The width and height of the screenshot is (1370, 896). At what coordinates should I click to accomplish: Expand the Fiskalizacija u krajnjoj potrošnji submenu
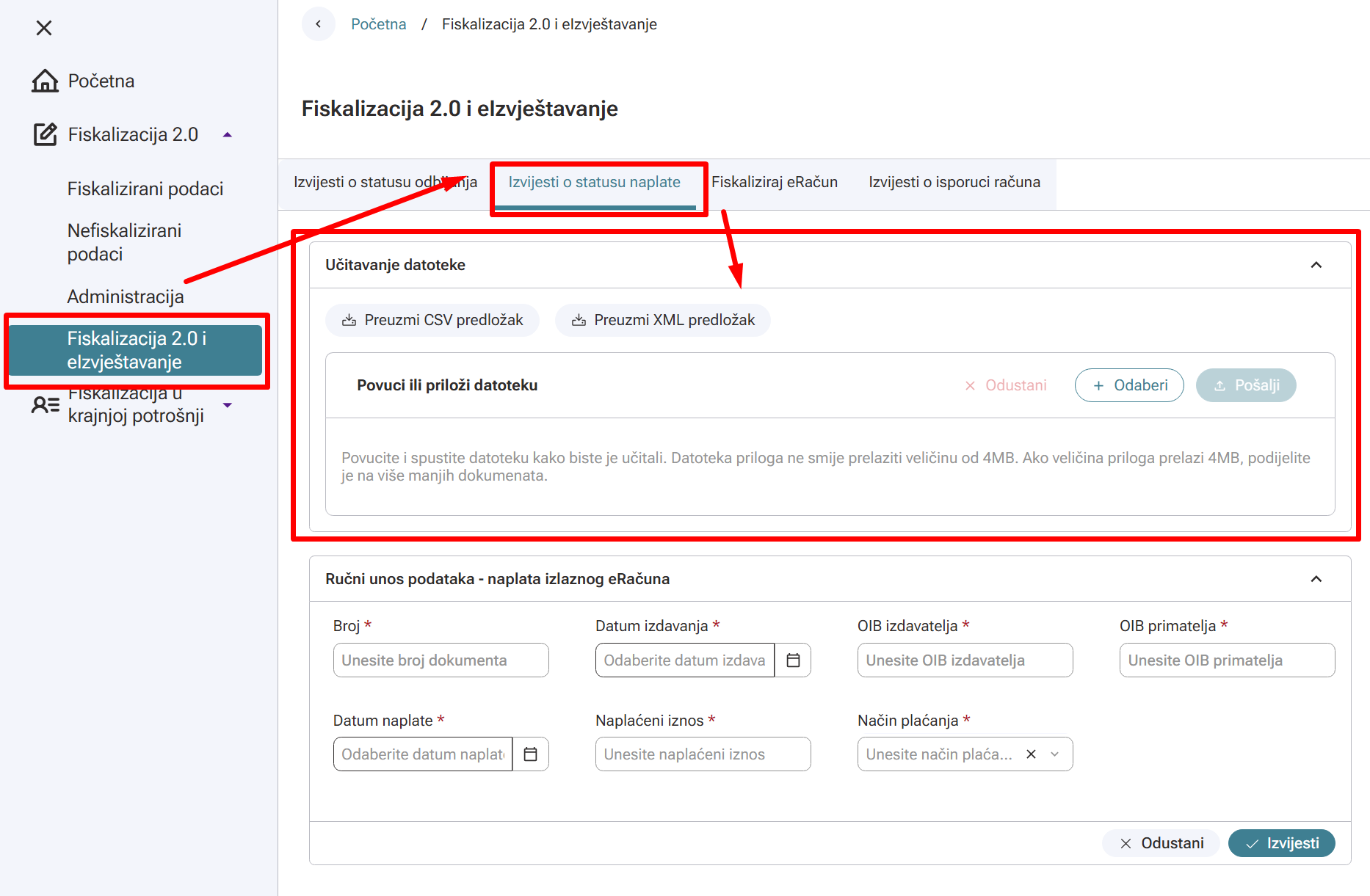228,405
